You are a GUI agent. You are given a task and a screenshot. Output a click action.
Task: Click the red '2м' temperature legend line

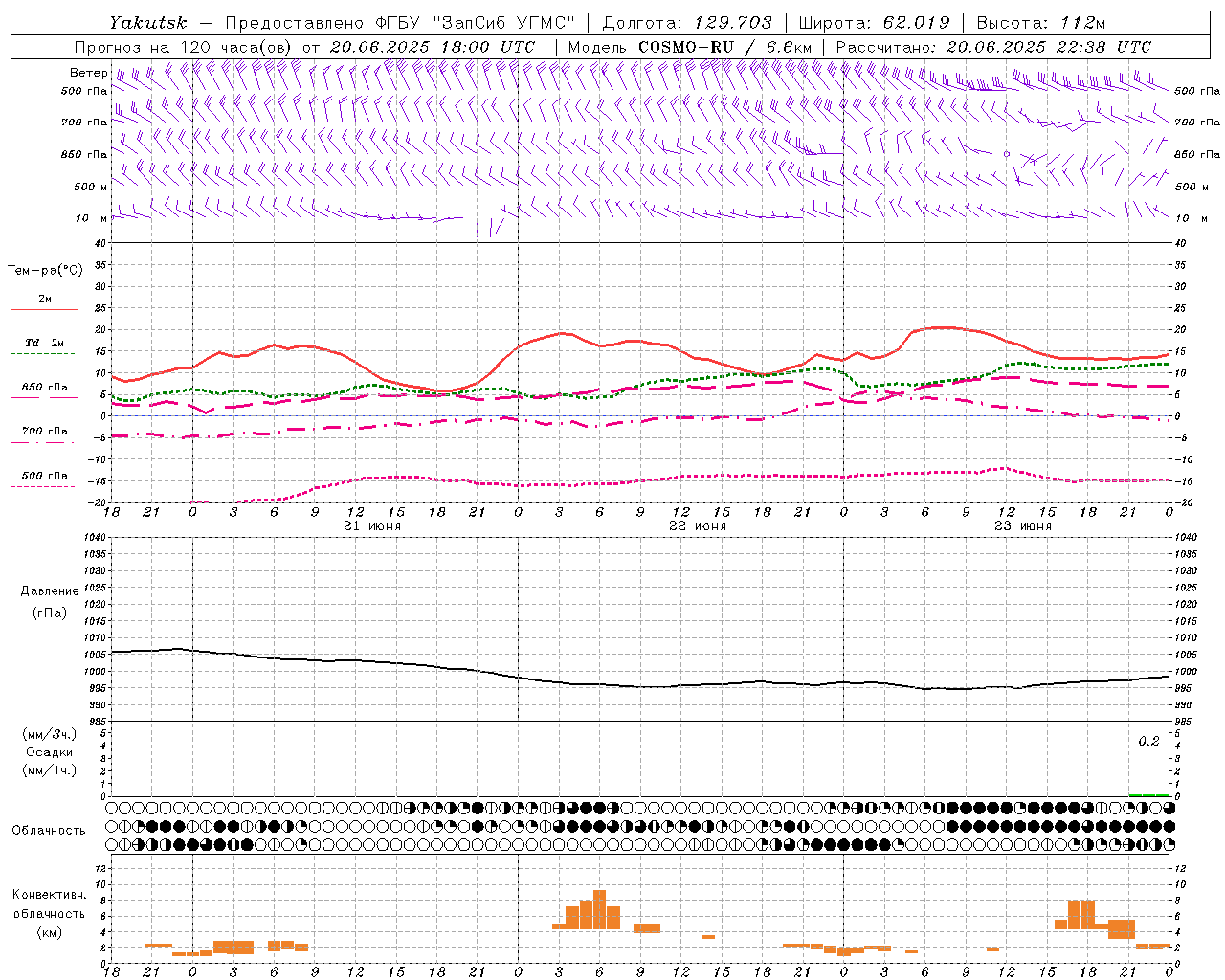click(x=44, y=310)
